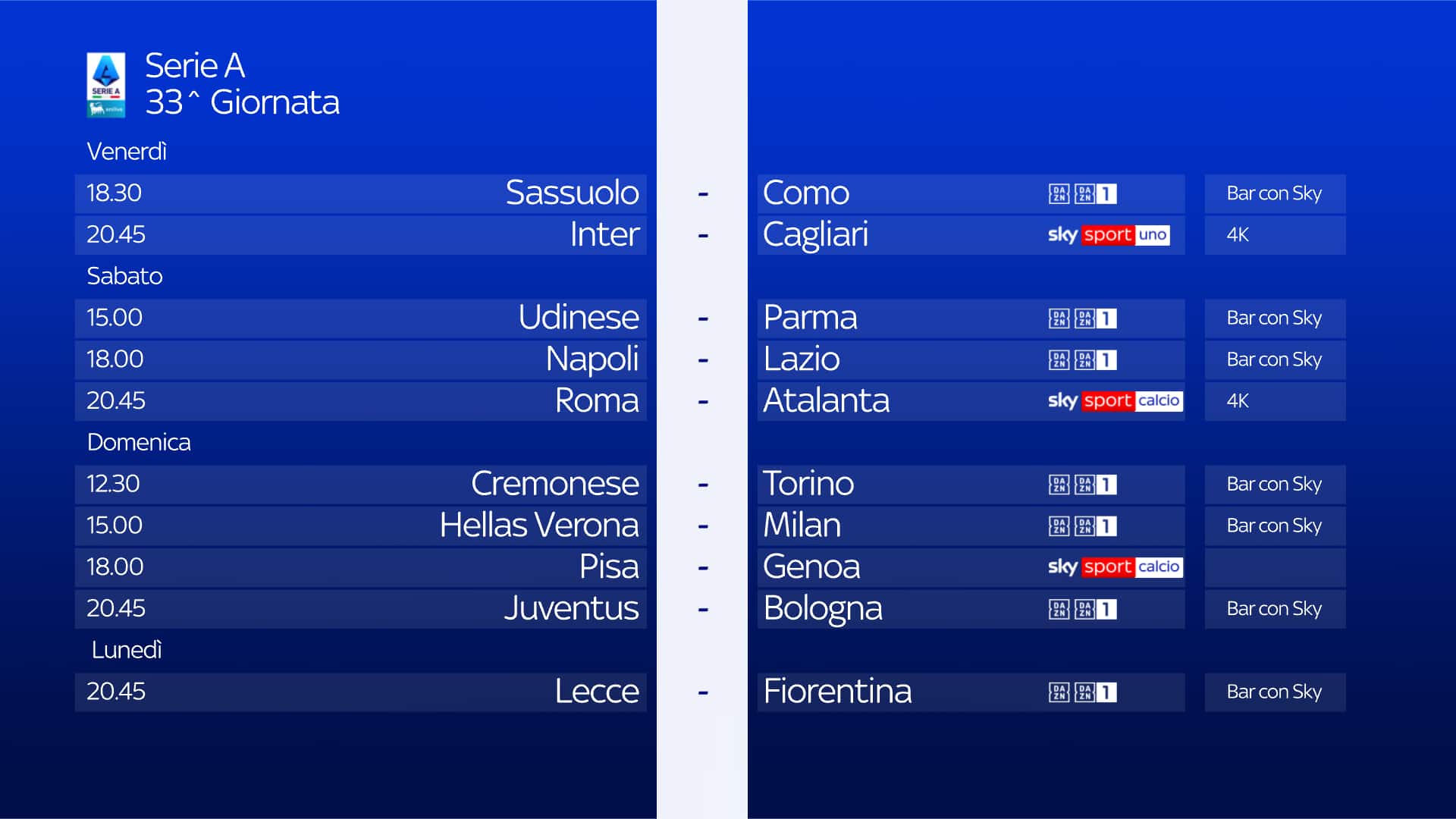The image size is (1456, 819).
Task: Click the Fiorentina team name
Action: [x=837, y=692]
